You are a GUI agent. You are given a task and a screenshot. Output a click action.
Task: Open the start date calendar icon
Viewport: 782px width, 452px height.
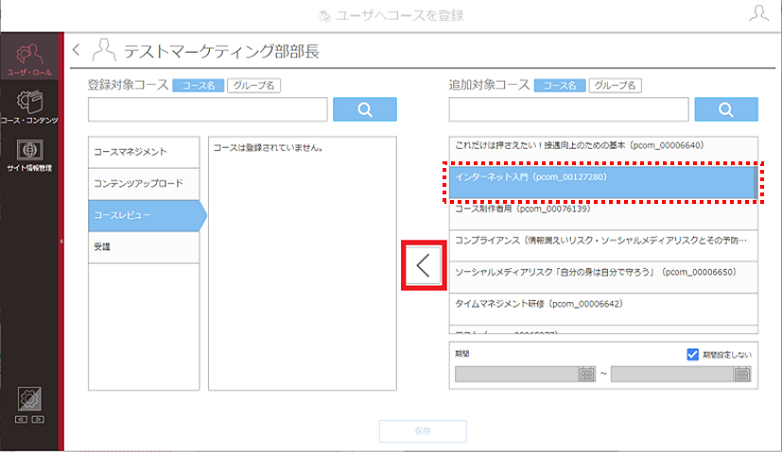pos(586,374)
